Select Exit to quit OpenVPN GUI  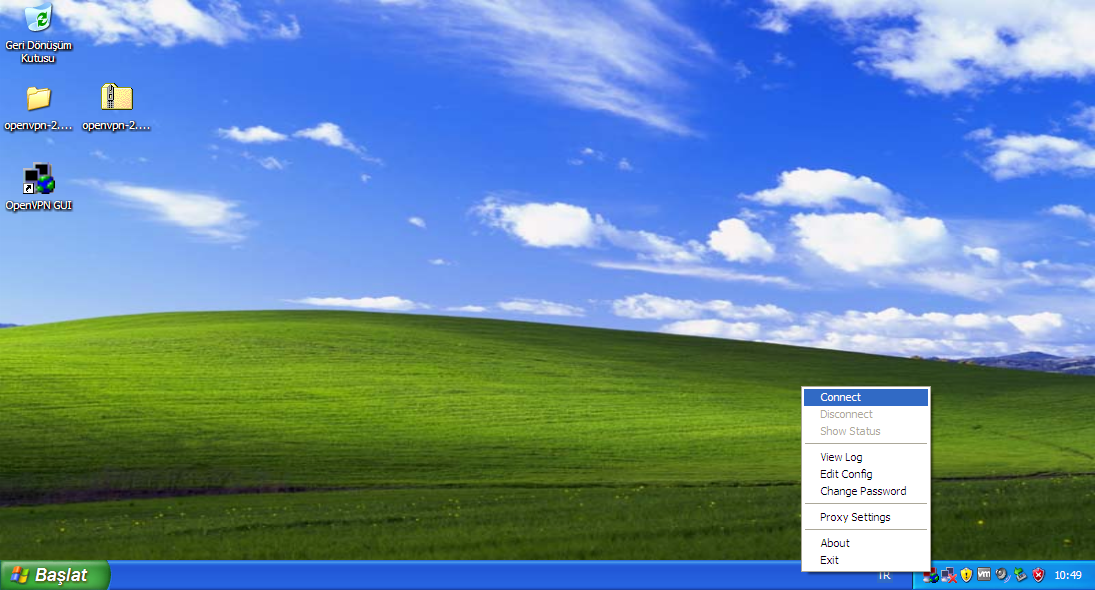coord(865,560)
